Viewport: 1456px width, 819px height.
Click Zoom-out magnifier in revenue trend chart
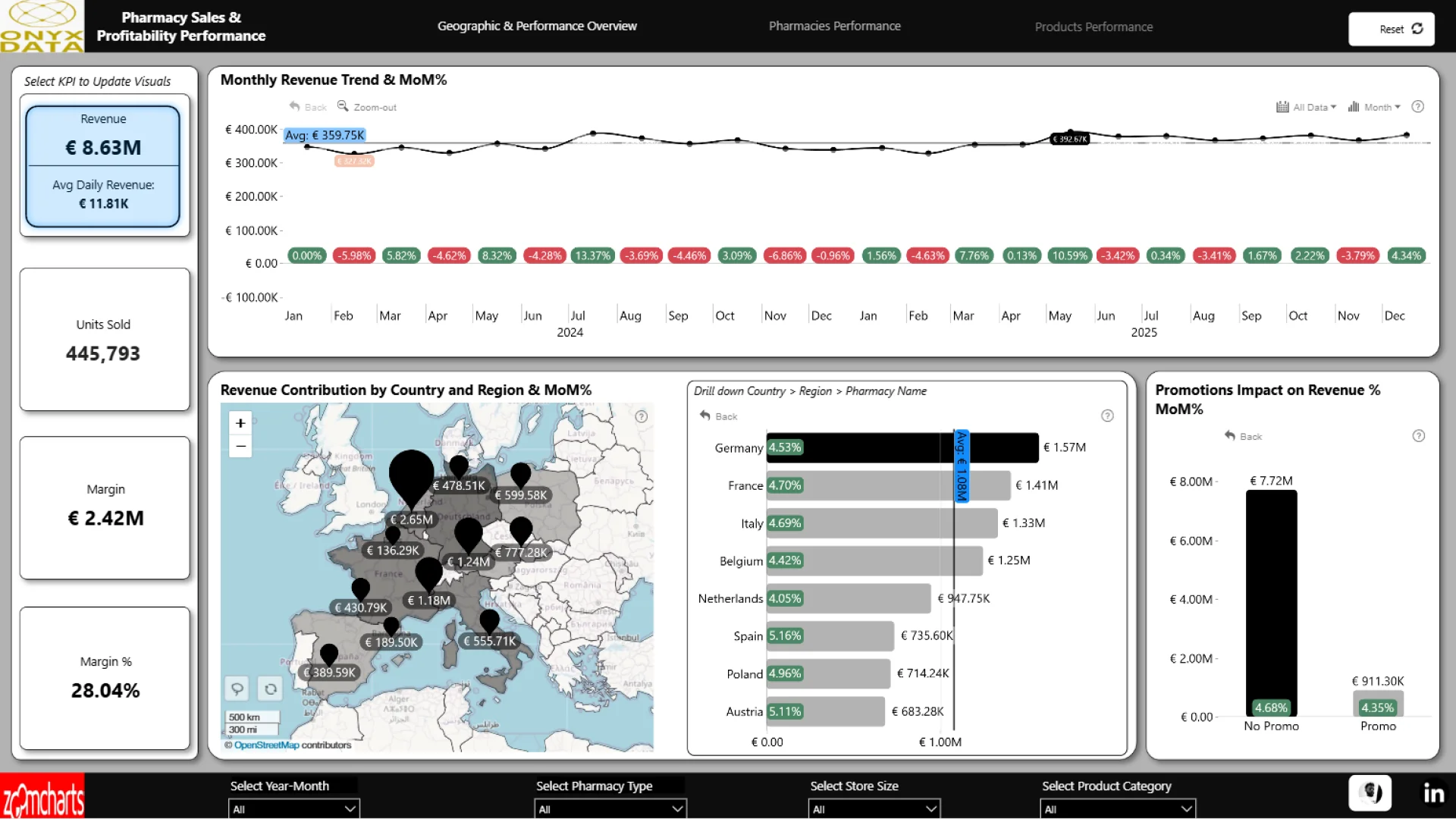click(344, 107)
